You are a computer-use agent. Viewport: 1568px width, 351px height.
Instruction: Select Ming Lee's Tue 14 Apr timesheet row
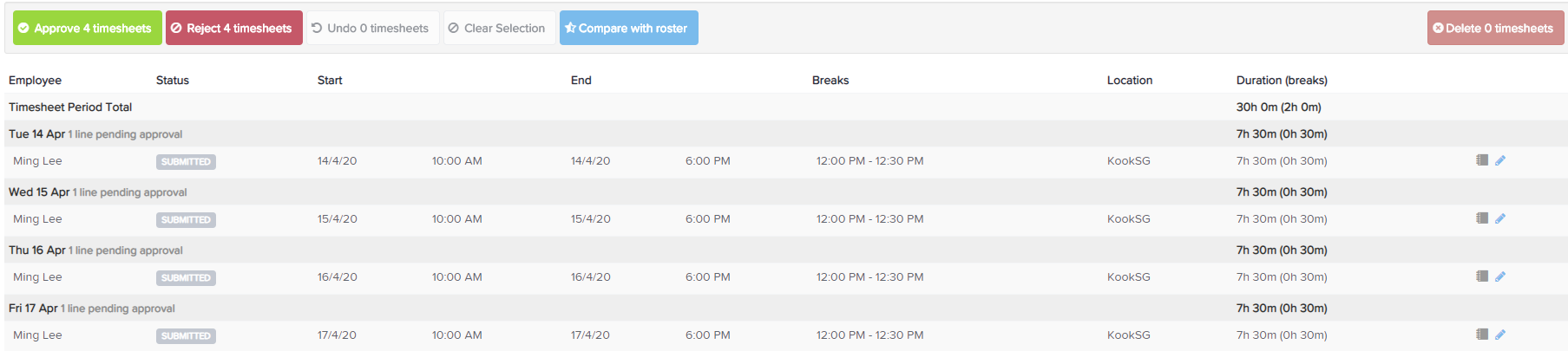(x=785, y=161)
